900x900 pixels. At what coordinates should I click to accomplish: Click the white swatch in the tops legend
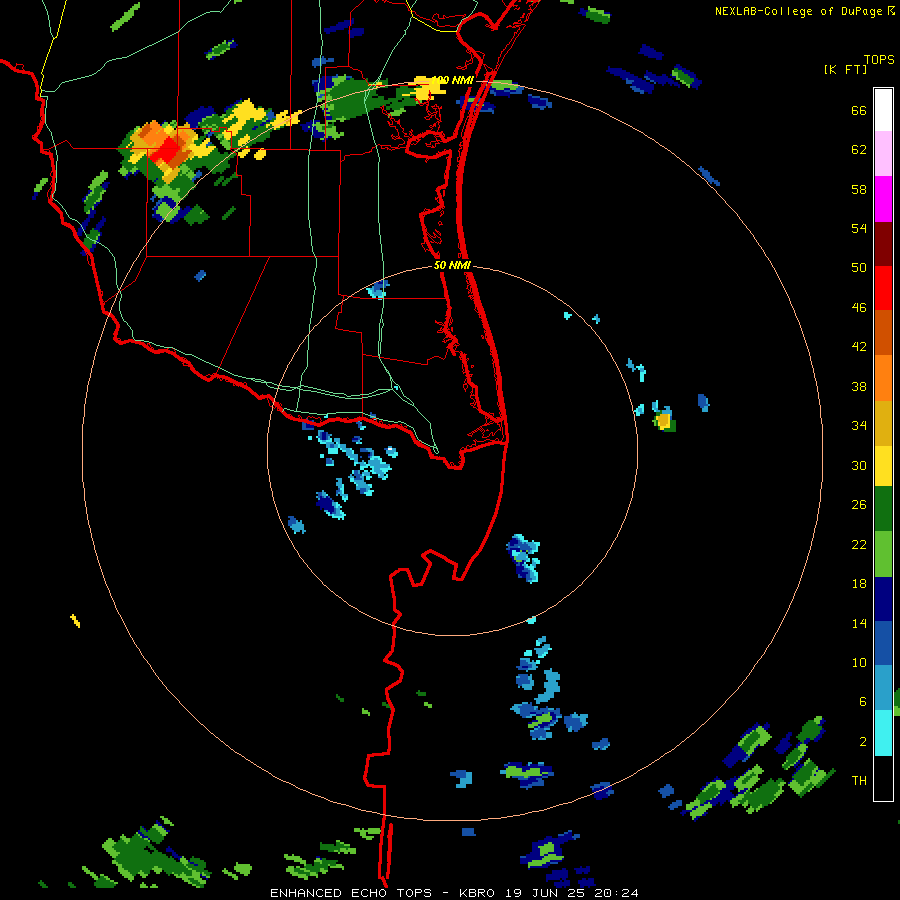pos(883,110)
